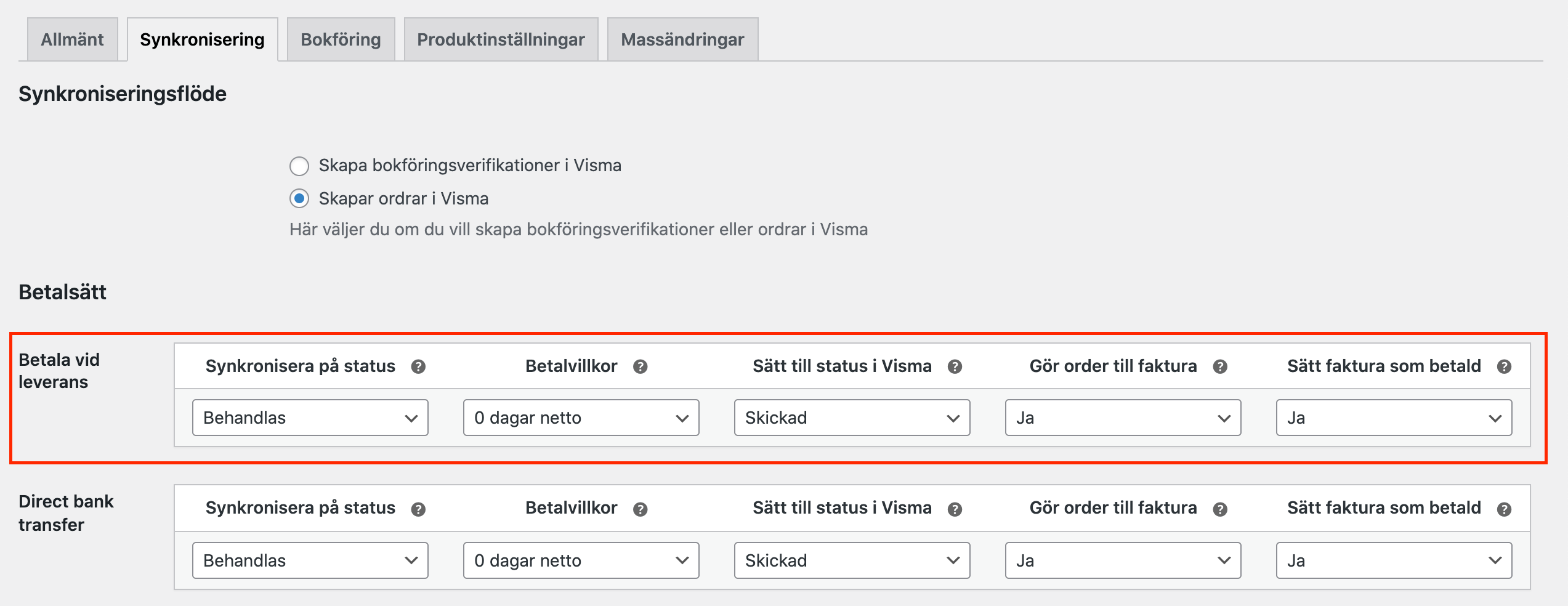Click the Betalvillkor help icon
The height and width of the screenshot is (606, 1568).
click(x=641, y=365)
